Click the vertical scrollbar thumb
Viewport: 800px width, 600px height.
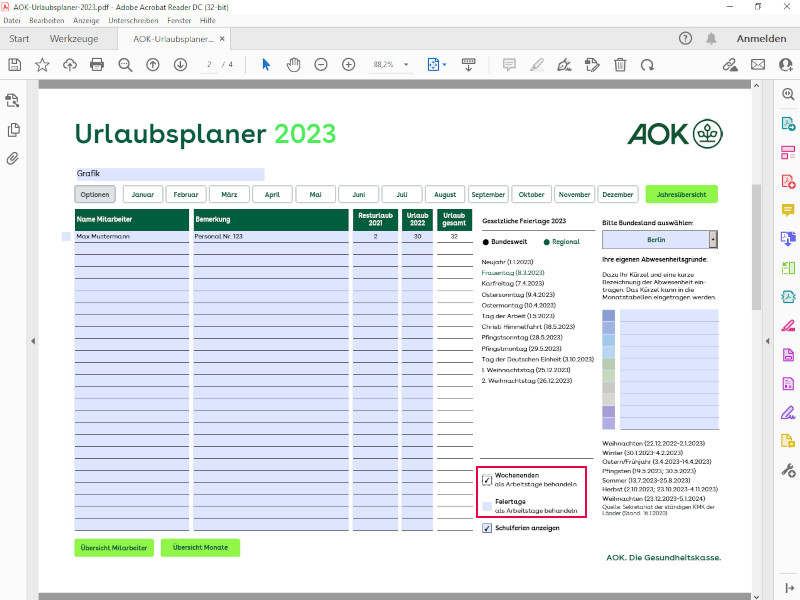tap(756, 247)
